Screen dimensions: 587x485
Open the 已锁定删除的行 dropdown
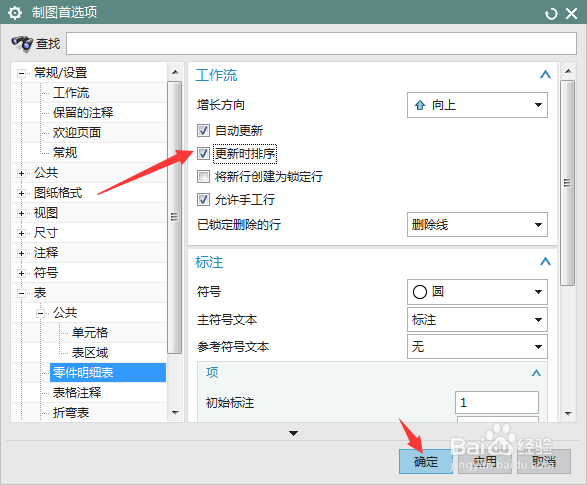point(477,225)
